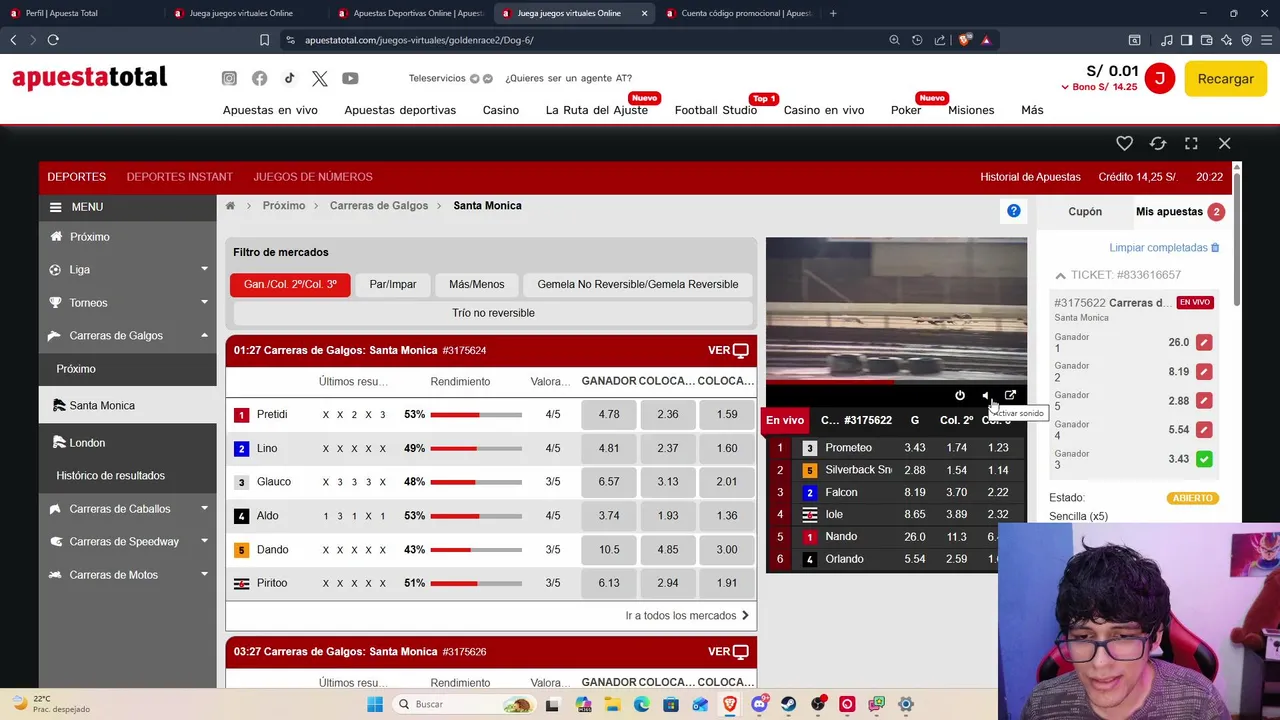The width and height of the screenshot is (1280, 720).
Task: Select the Gan./Col. 2º/Col. 3º market filter
Action: [290, 284]
